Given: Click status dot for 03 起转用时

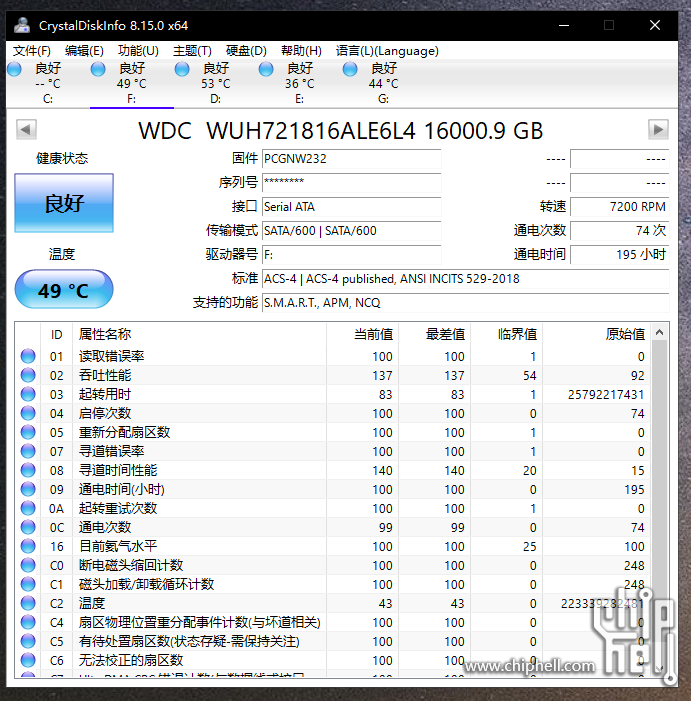Looking at the screenshot, I should (x=28, y=394).
